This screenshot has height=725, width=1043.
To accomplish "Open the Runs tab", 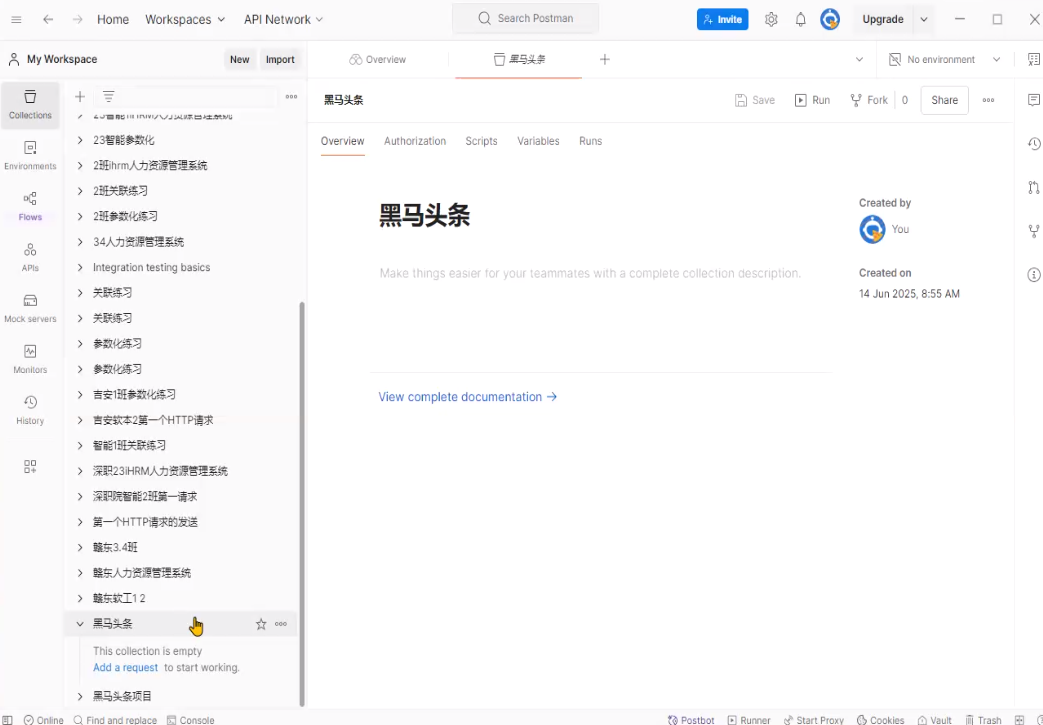I will tap(591, 141).
